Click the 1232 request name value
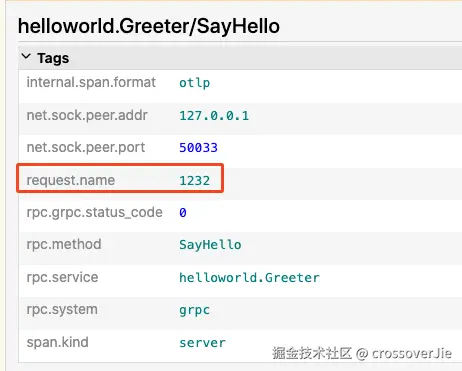The width and height of the screenshot is (462, 371). (195, 181)
